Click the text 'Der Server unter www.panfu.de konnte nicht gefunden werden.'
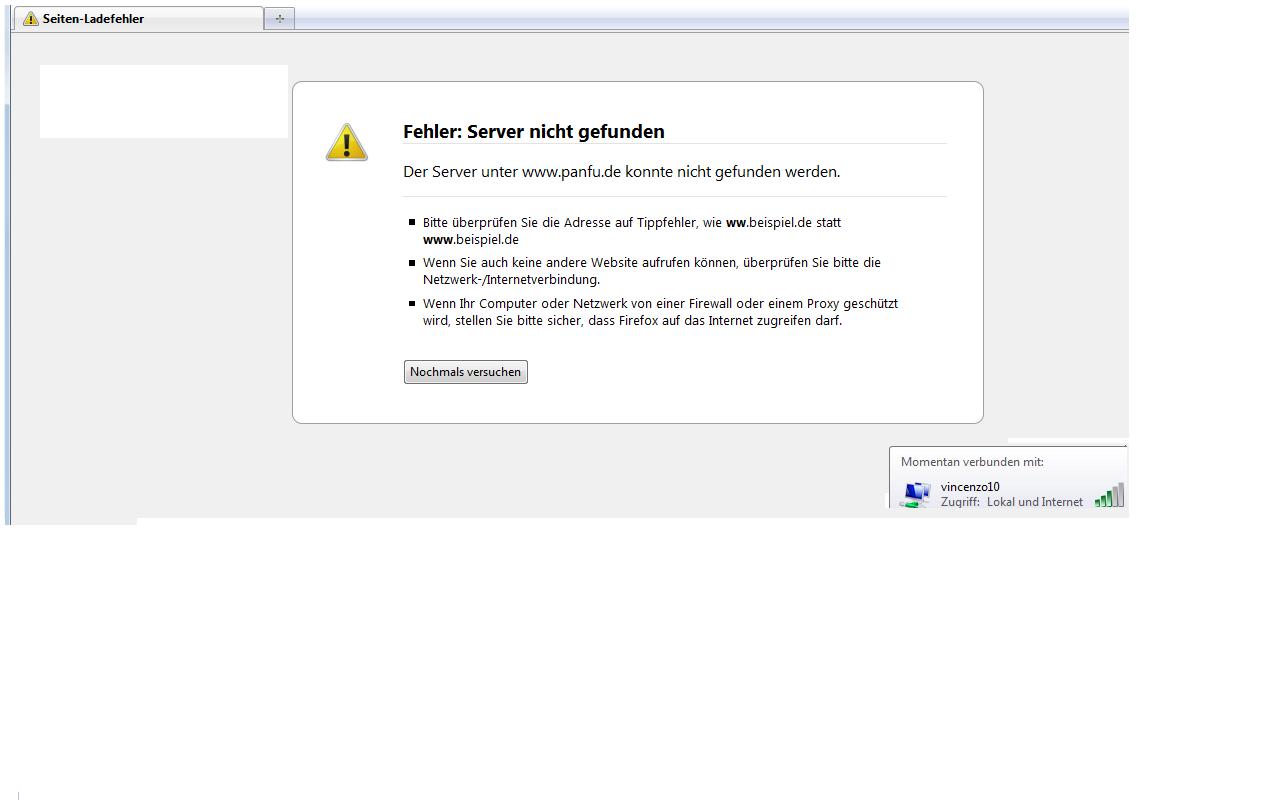The image size is (1280, 800). pos(622,172)
